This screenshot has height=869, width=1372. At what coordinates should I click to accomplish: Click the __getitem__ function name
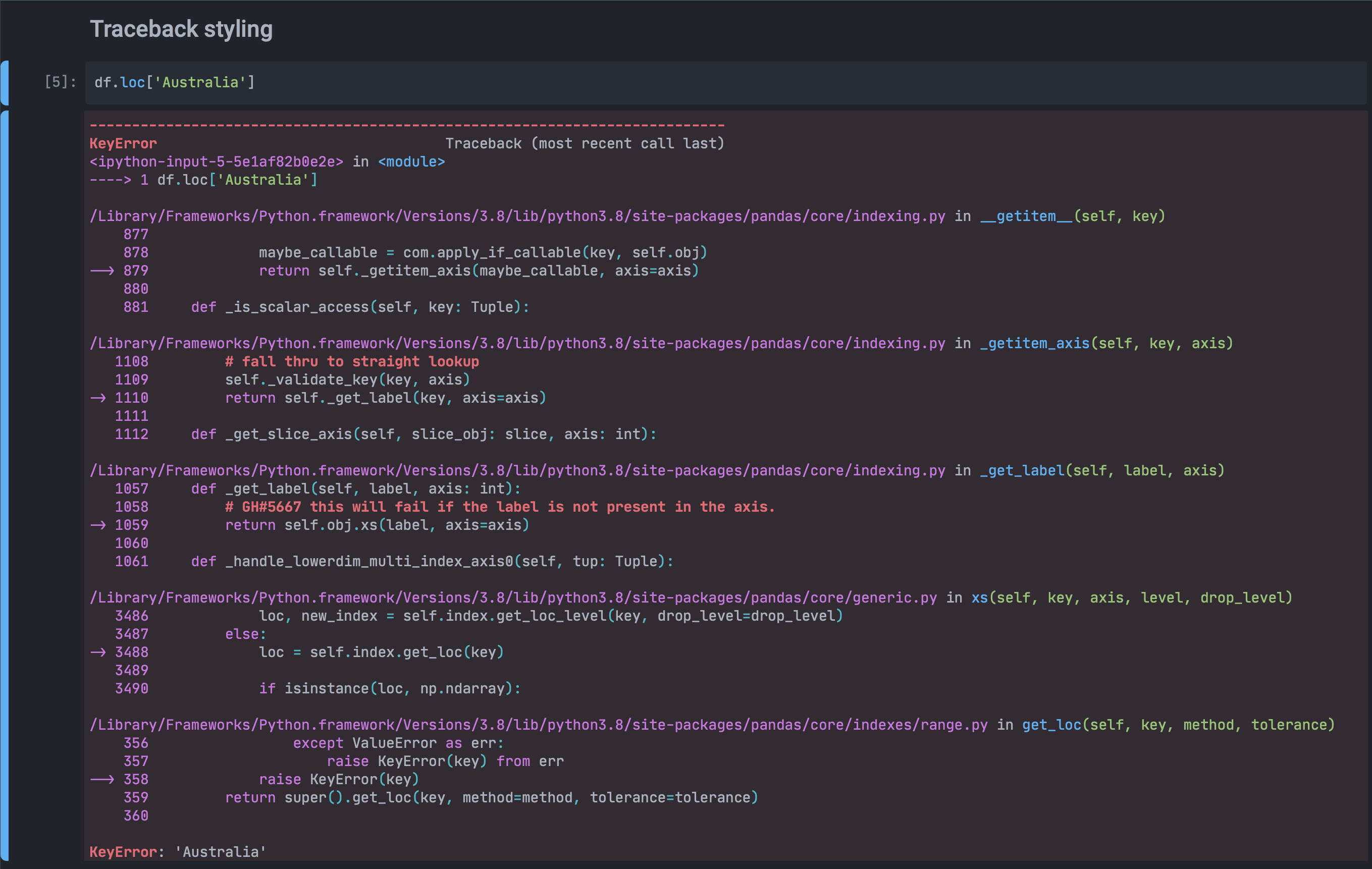[1026, 216]
